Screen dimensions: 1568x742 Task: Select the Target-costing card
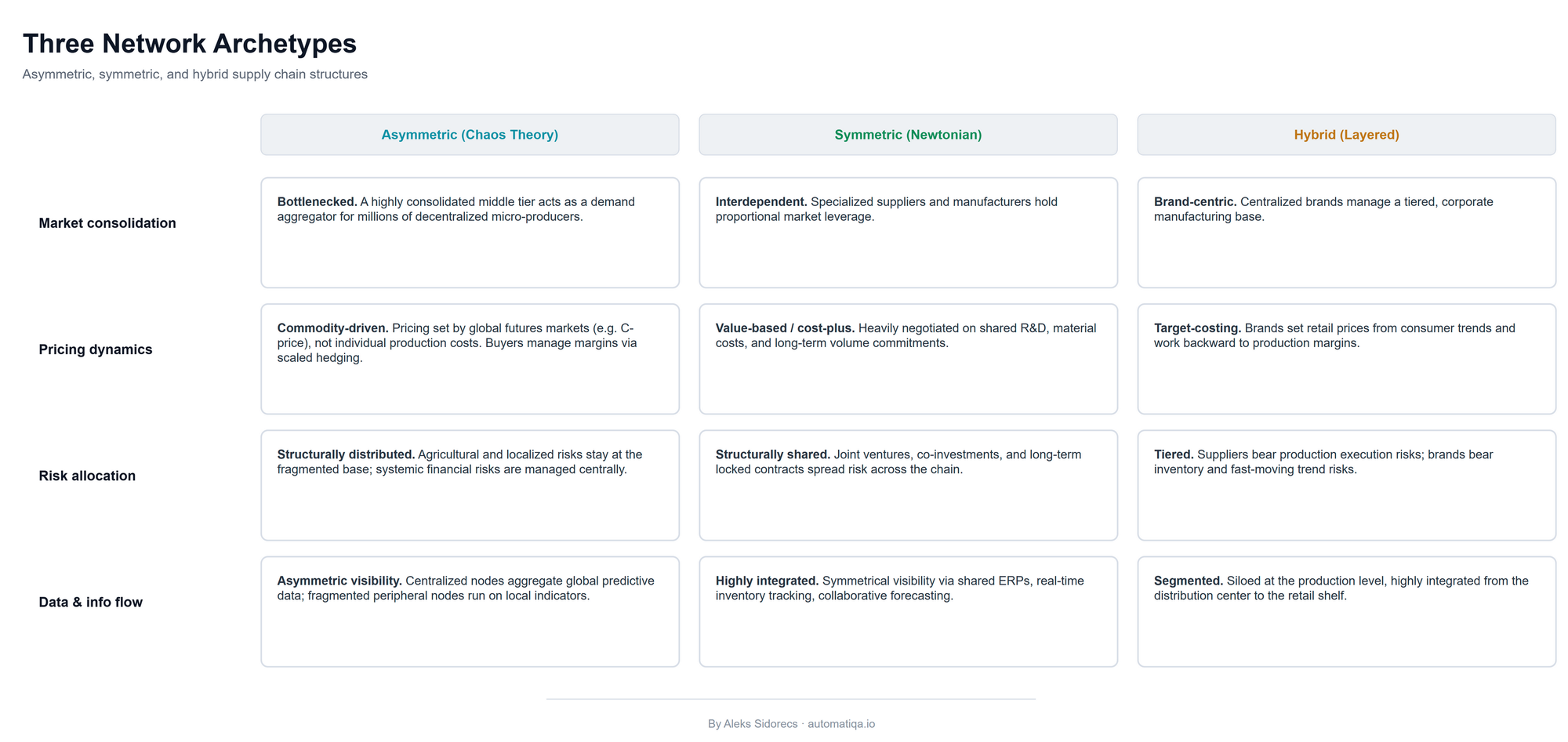point(1346,359)
